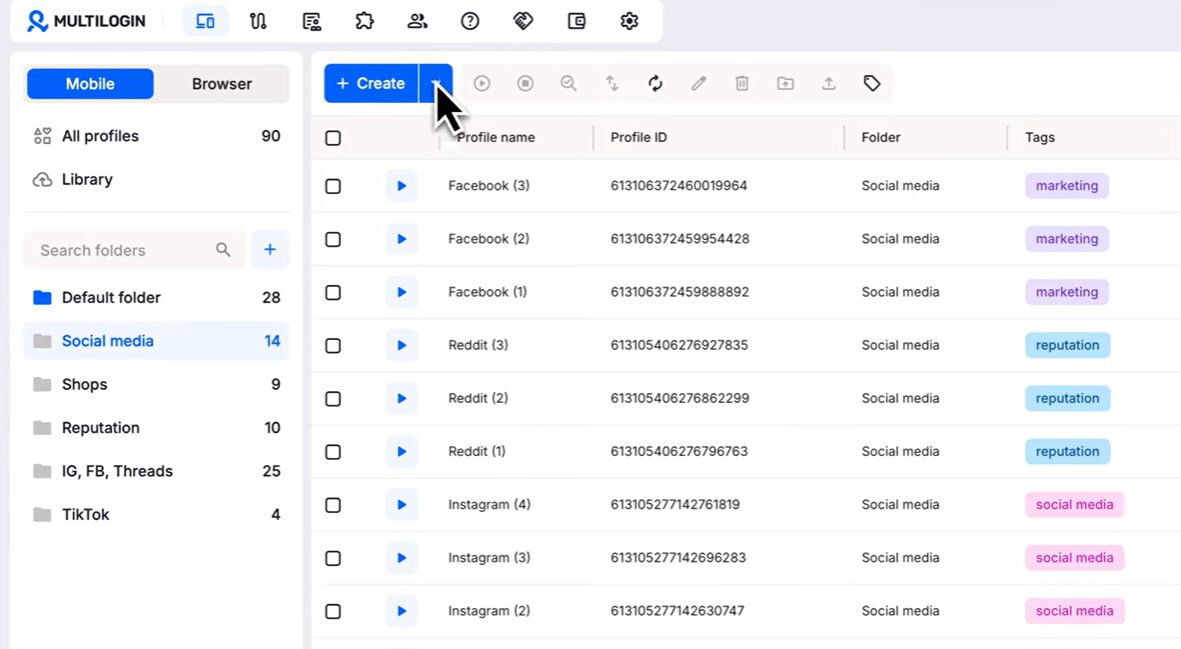Click the Create button
The width and height of the screenshot is (1181, 649).
(371, 84)
